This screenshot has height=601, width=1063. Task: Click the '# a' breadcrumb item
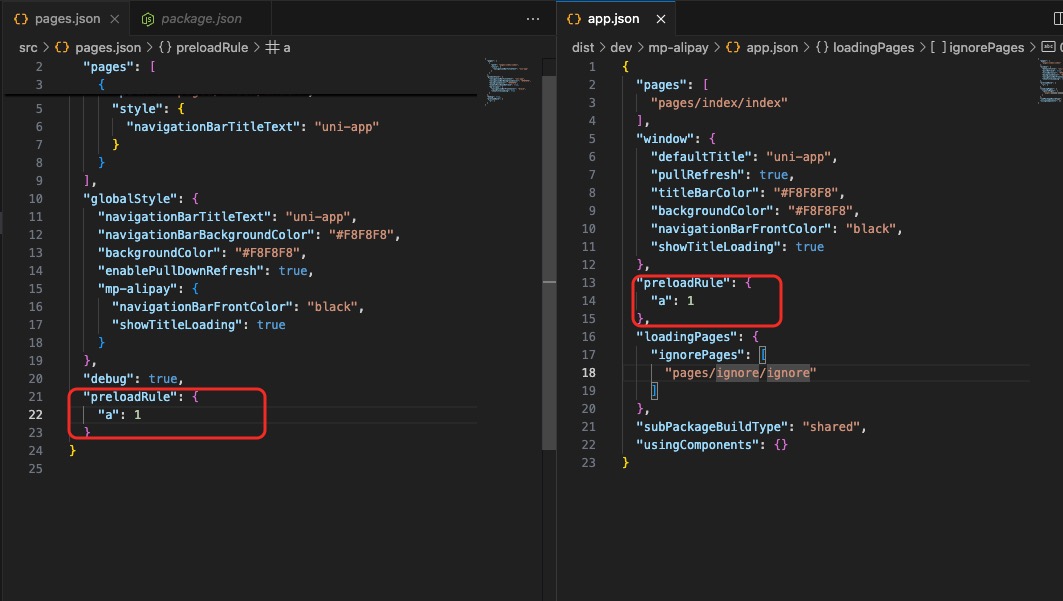(x=278, y=47)
